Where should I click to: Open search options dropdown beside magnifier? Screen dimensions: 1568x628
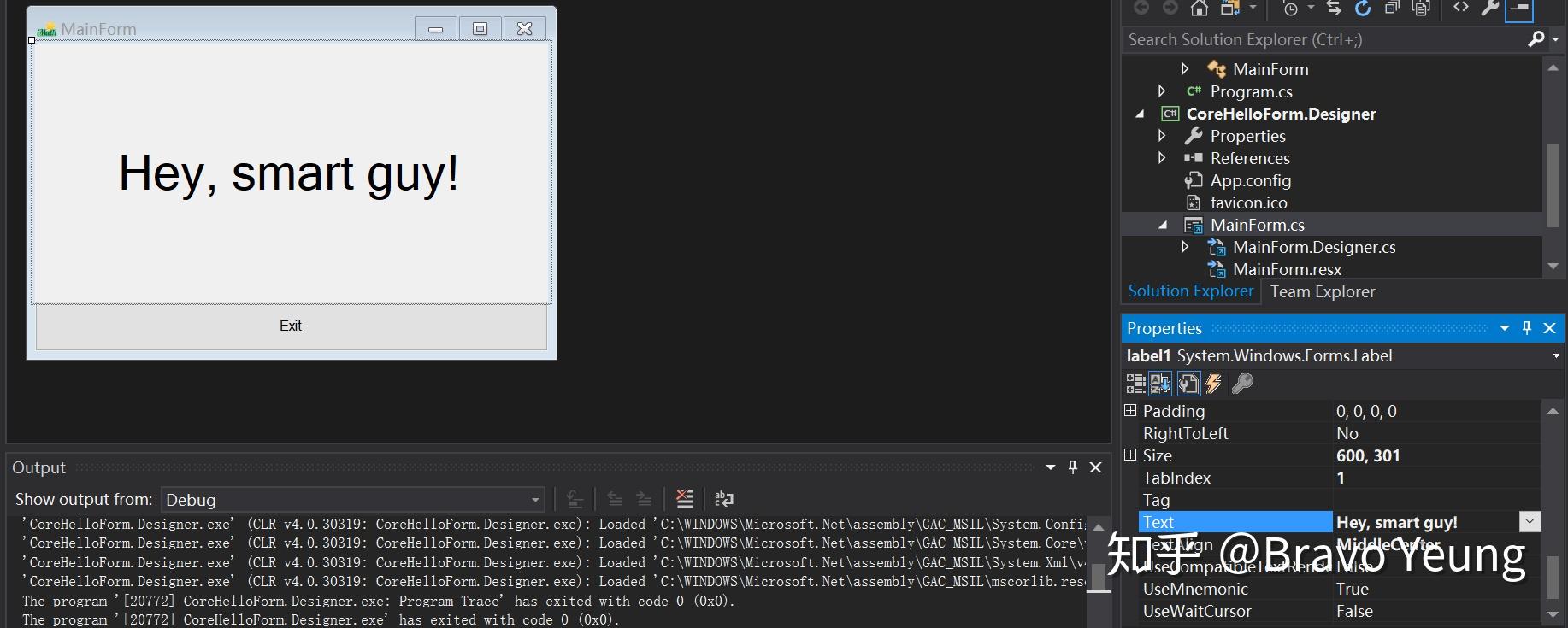pos(1555,39)
